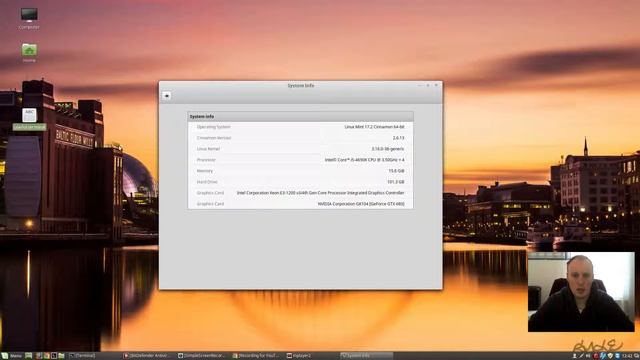Click the System info section header
Screen dimensions: 640x360
point(300,116)
